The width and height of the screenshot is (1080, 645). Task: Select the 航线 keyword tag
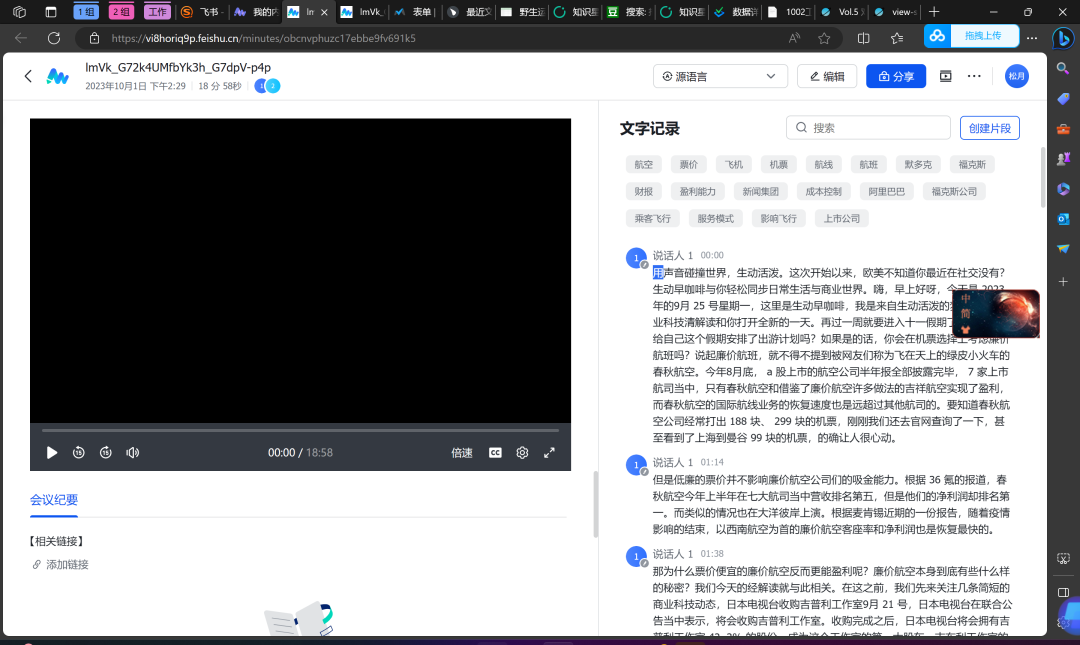(x=824, y=165)
